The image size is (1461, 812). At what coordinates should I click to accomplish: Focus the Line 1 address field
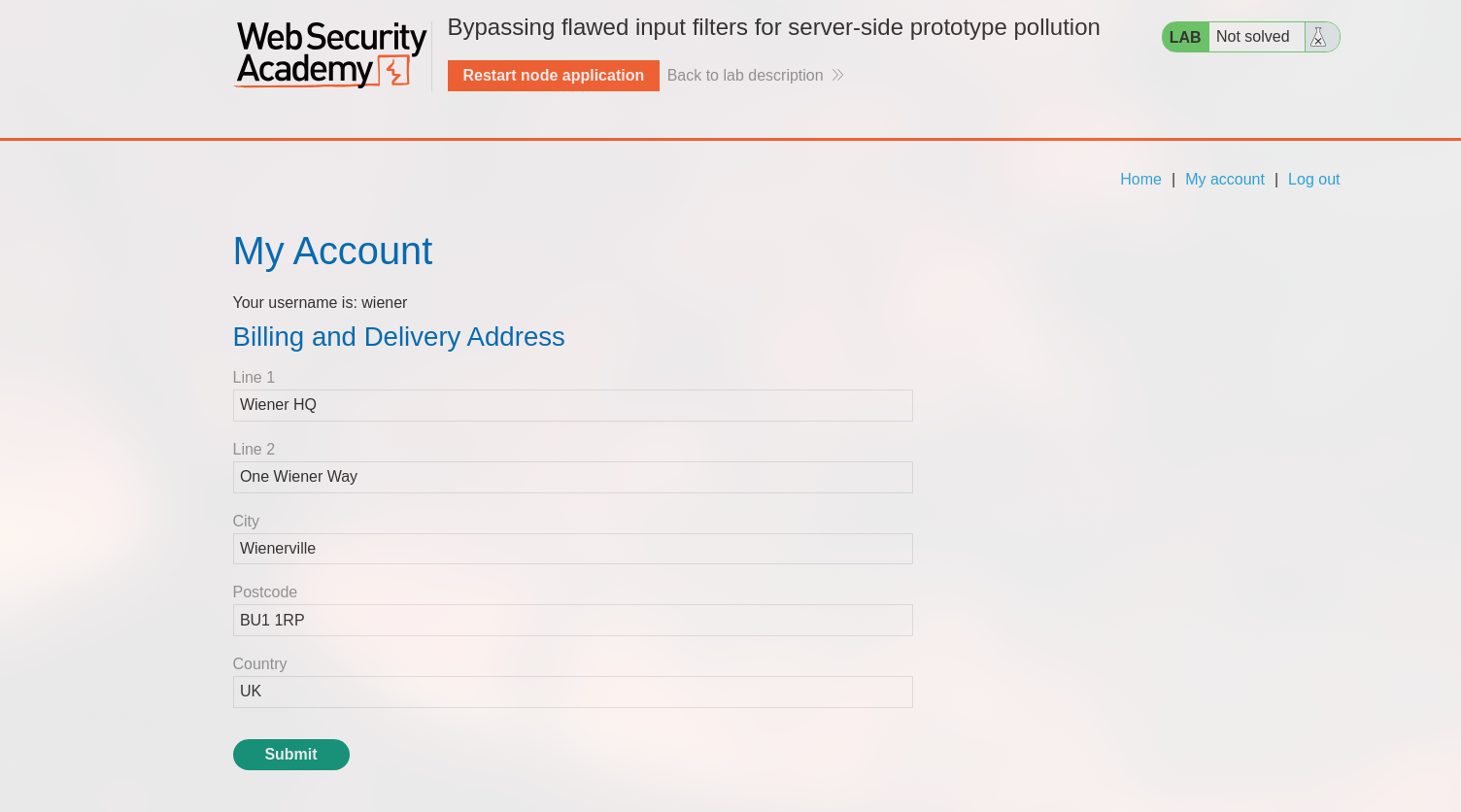pos(572,405)
